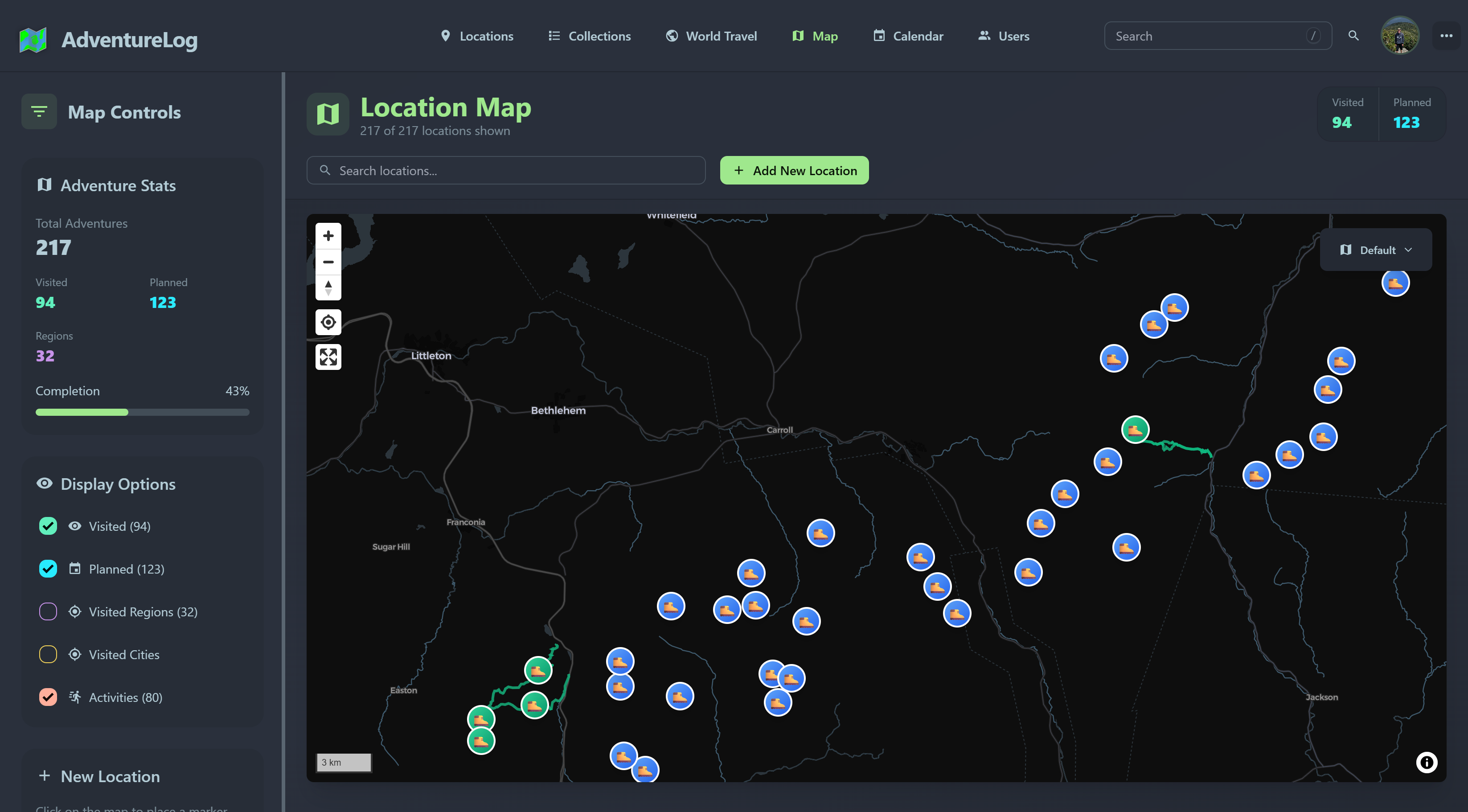Viewport: 1468px width, 812px height.
Task: Click the Add New Location button
Action: 794,170
